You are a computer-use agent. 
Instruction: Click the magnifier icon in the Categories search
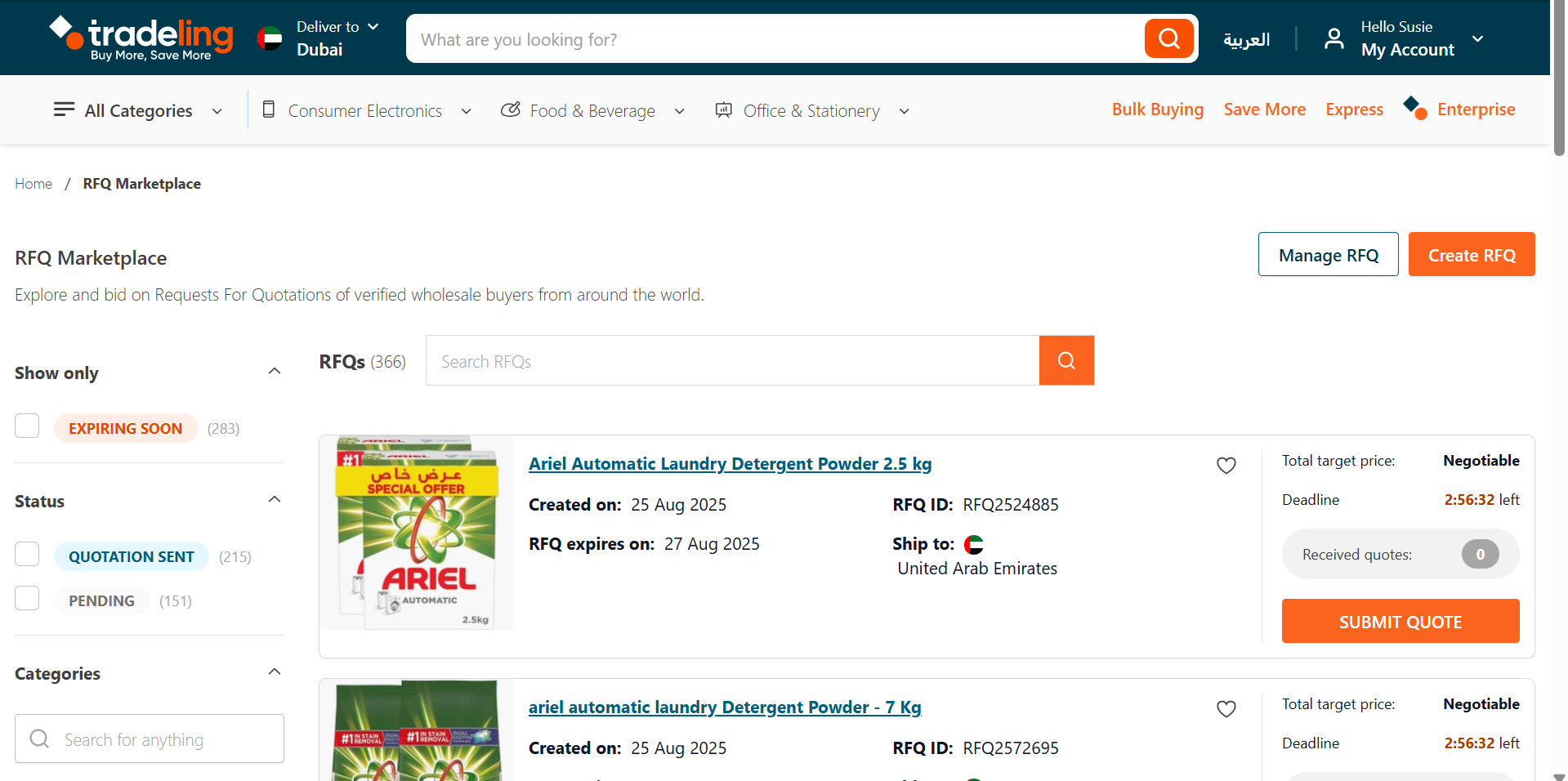tap(39, 739)
